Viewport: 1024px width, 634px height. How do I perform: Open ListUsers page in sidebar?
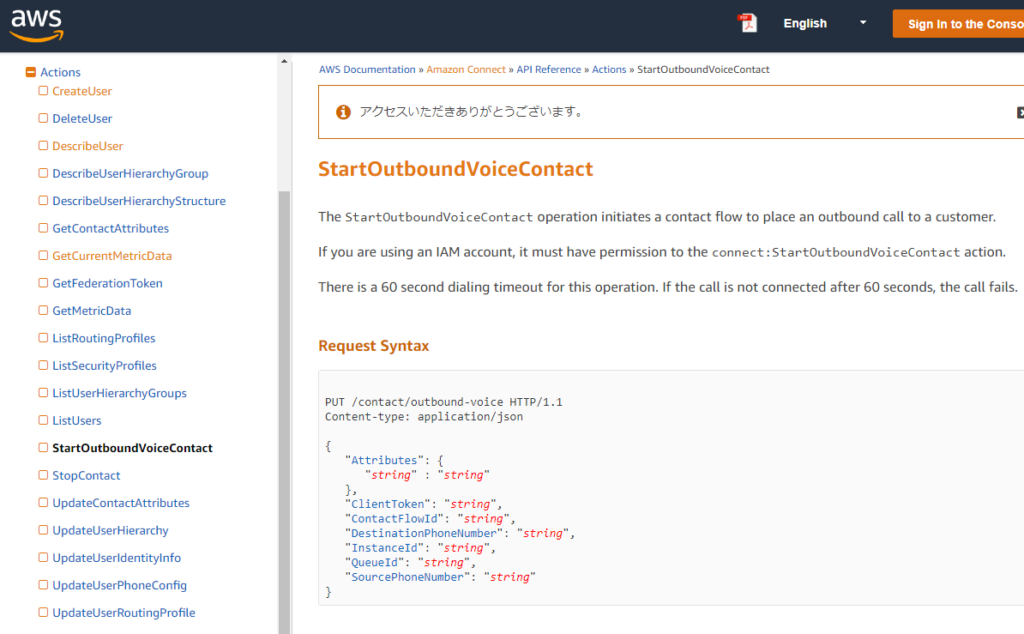click(76, 420)
